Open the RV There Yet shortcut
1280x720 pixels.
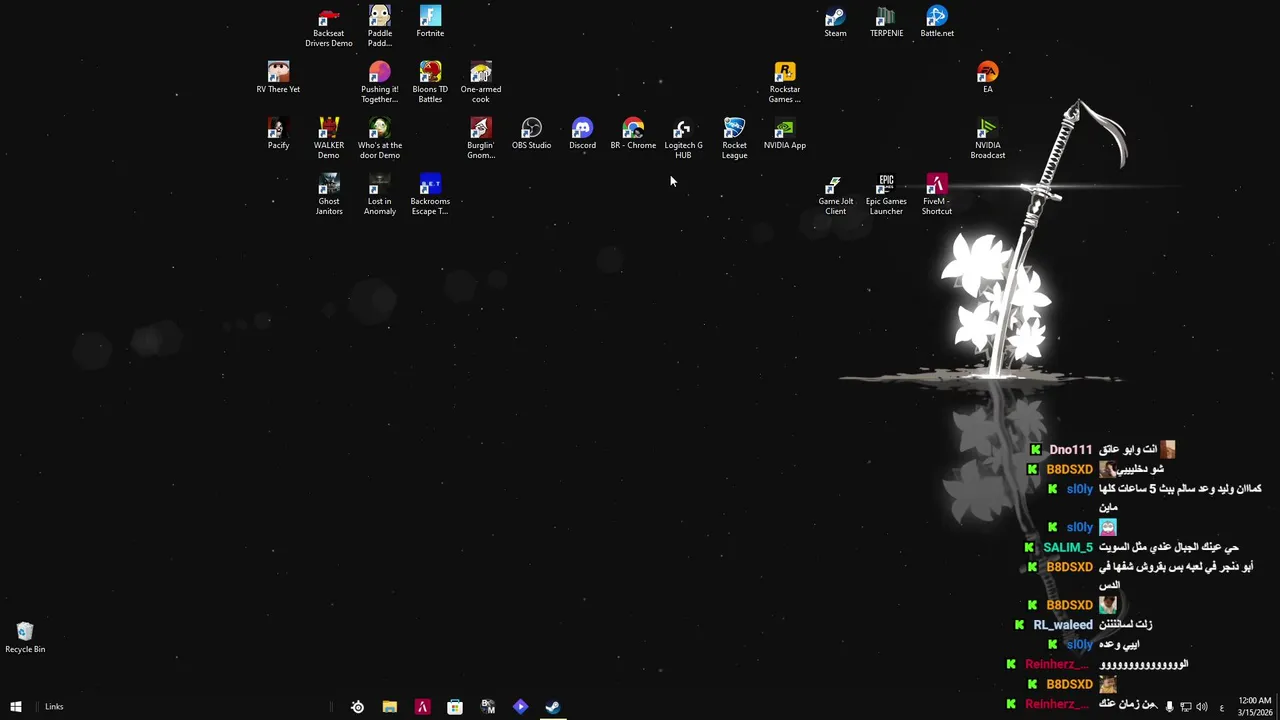tap(278, 78)
